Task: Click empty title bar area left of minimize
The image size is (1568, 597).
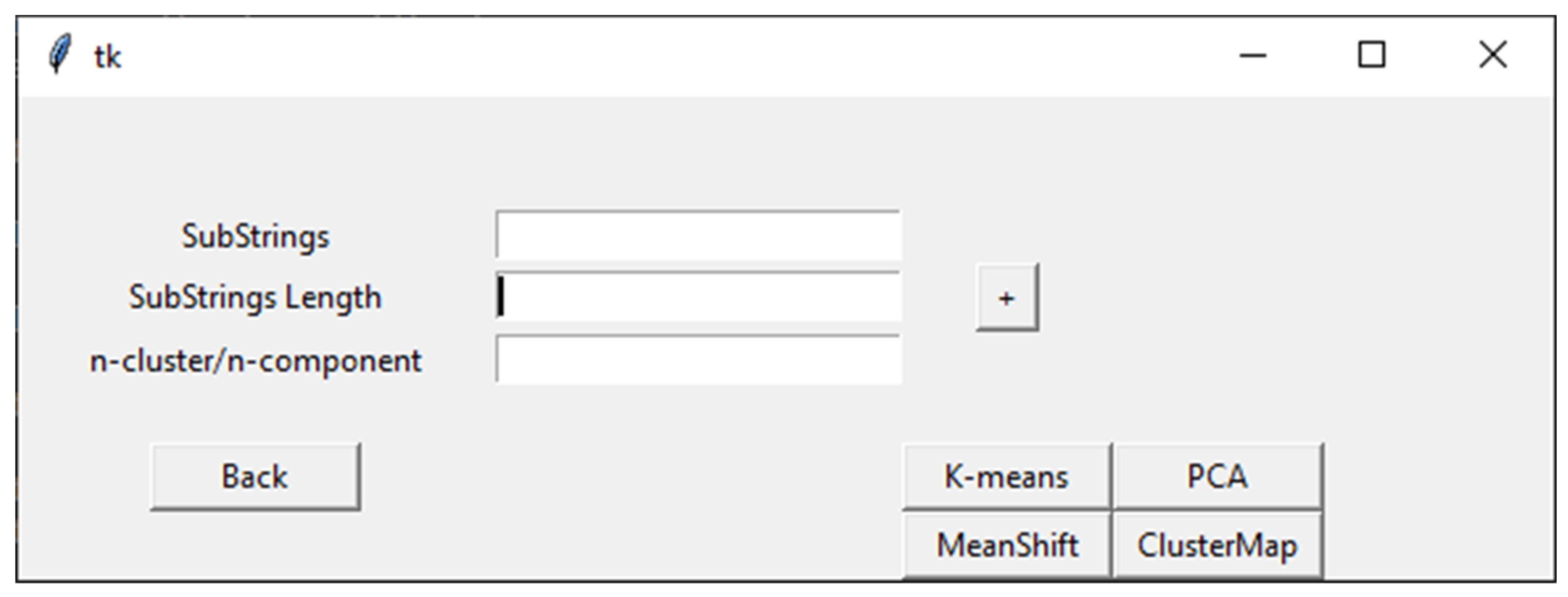Action: (670, 56)
